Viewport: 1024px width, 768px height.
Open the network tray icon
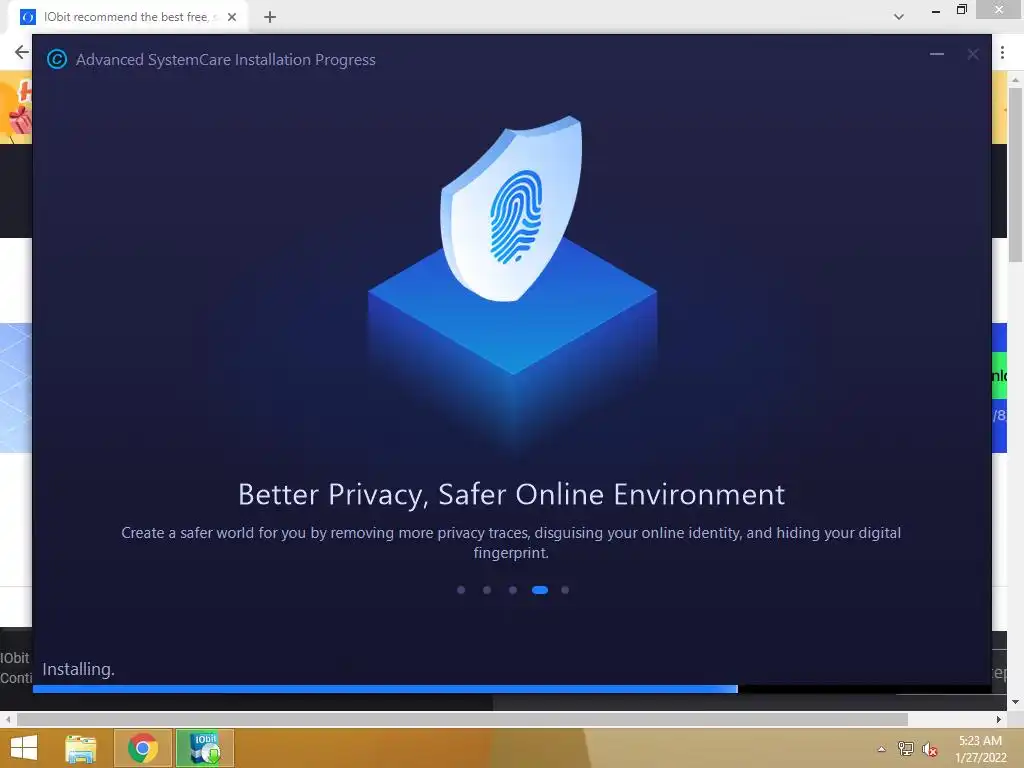pyautogui.click(x=906, y=749)
